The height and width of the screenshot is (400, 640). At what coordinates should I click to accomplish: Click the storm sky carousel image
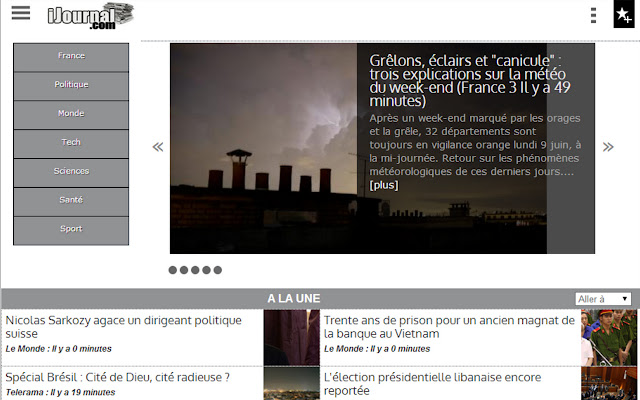(264, 149)
